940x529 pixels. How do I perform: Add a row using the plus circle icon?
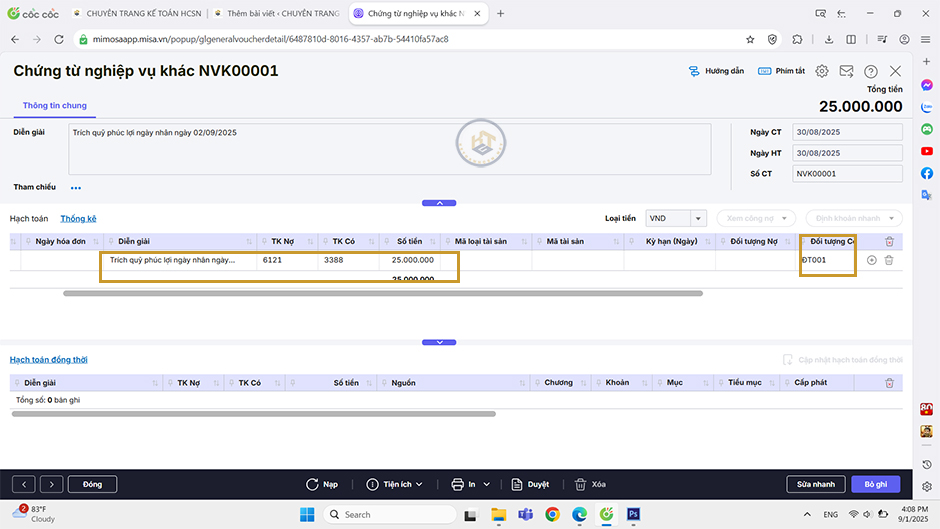point(872,260)
